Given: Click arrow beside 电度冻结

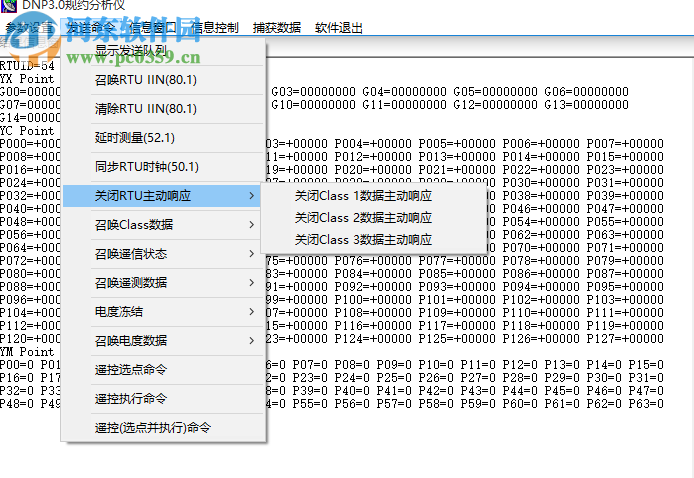Looking at the screenshot, I should 251,312.
